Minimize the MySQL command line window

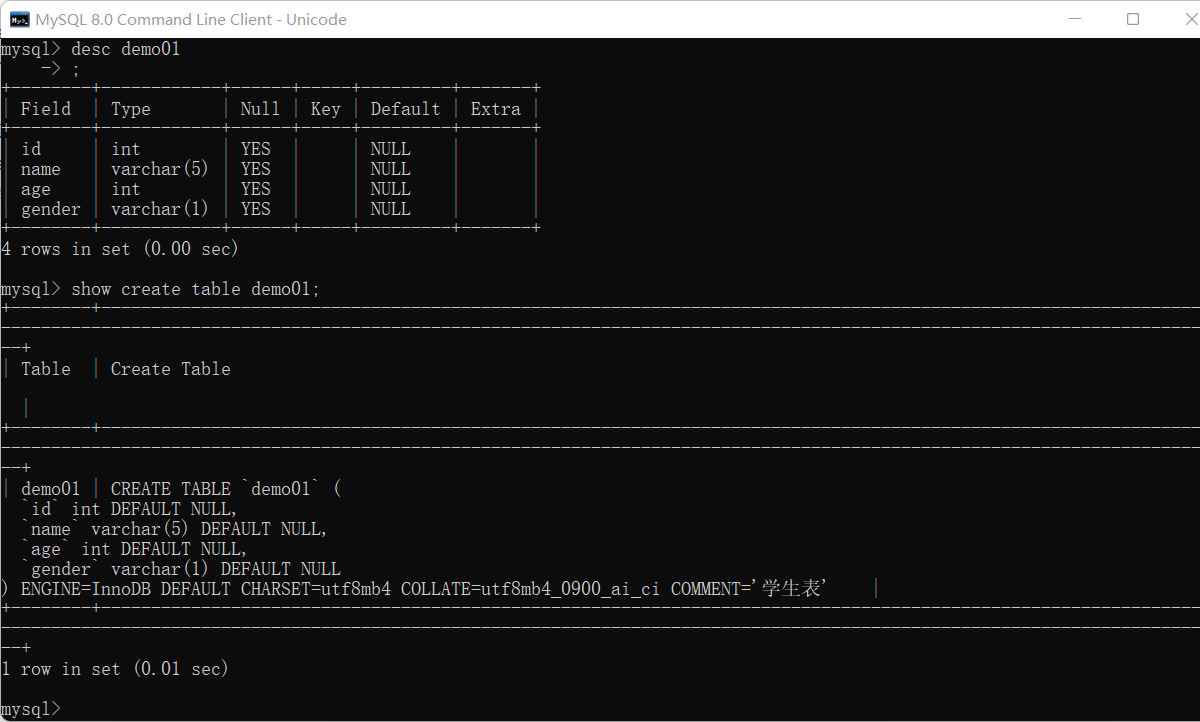point(1076,19)
